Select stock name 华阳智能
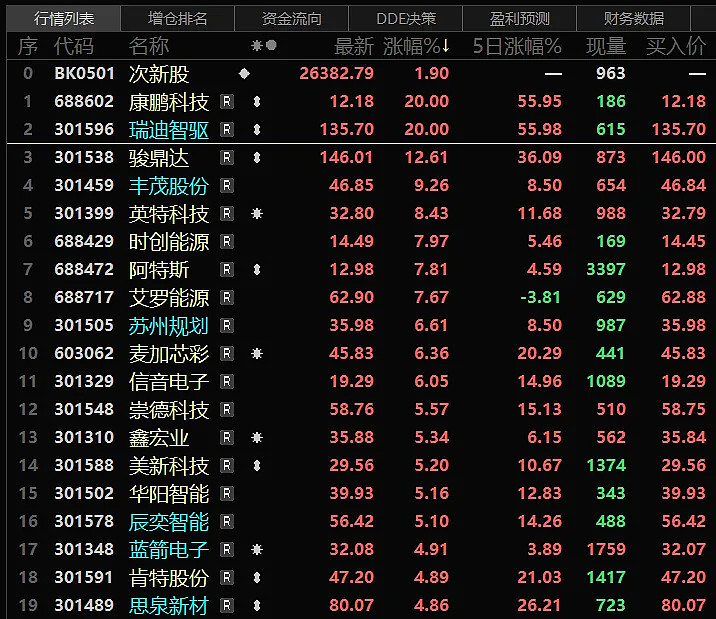Viewport: 716px width, 619px height. pos(168,494)
